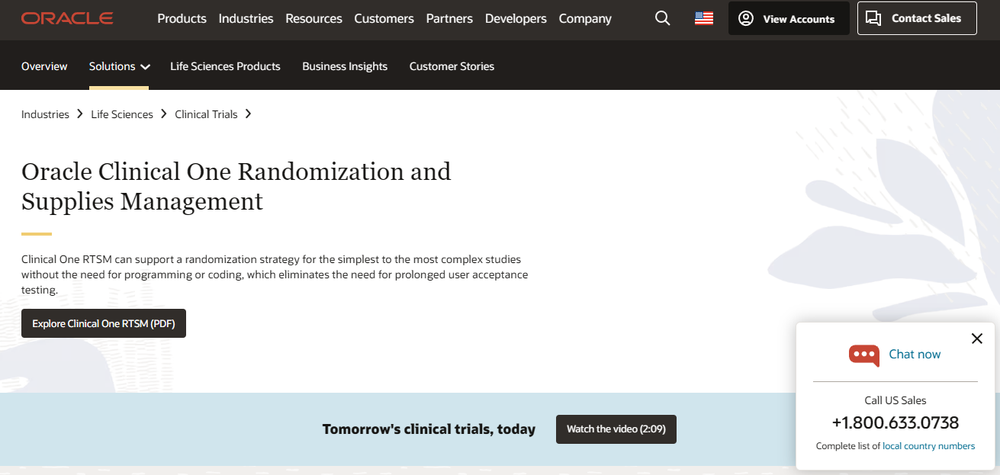The image size is (1000, 475).
Task: Open the Industries menu
Action: [x=246, y=18]
